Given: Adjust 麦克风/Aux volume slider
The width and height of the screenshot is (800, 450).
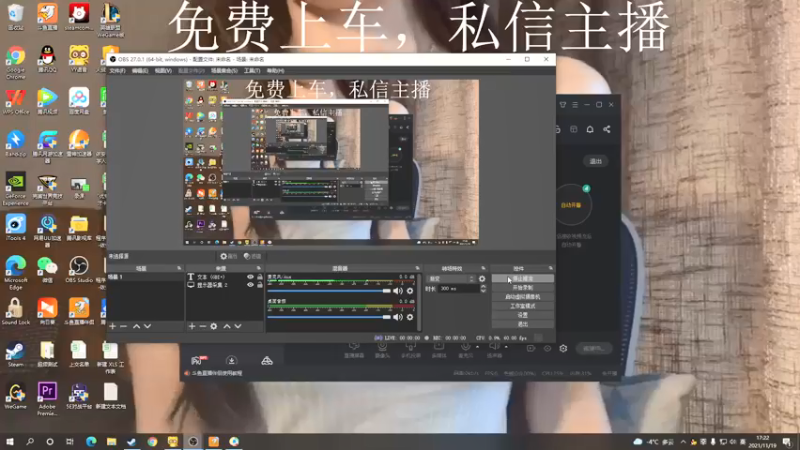Looking at the screenshot, I should (329, 291).
